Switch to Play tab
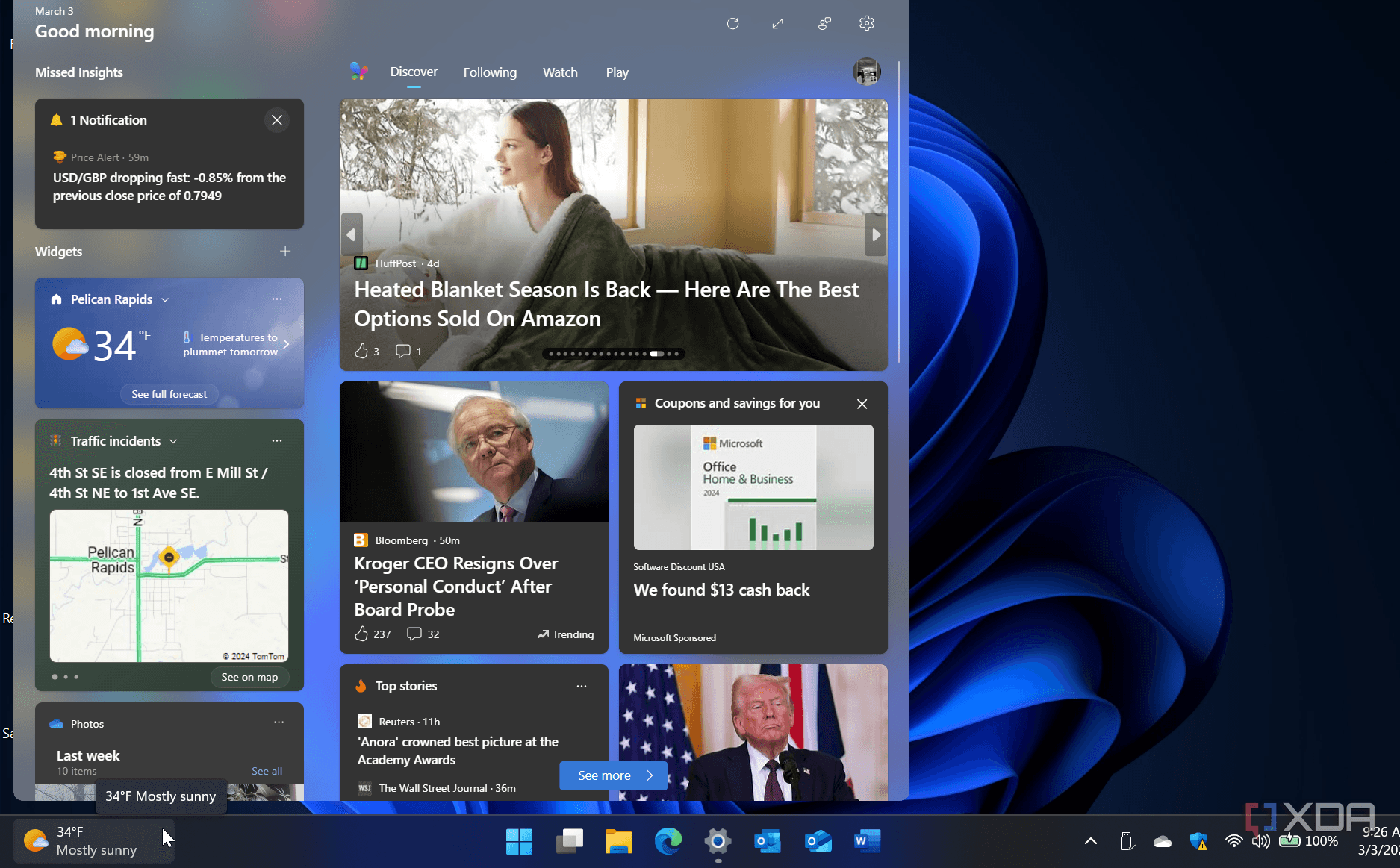 [617, 72]
